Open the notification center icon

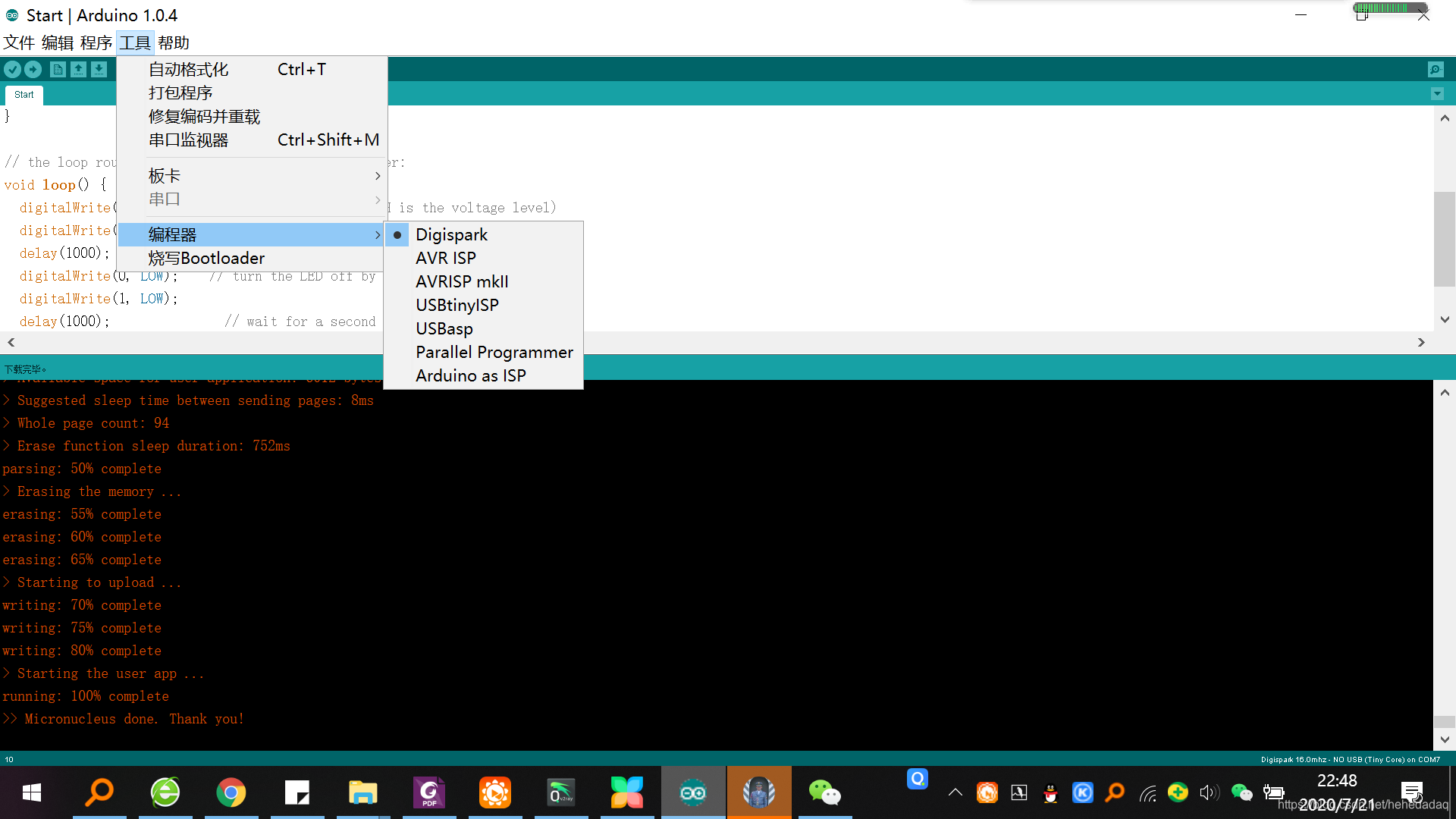click(1412, 792)
